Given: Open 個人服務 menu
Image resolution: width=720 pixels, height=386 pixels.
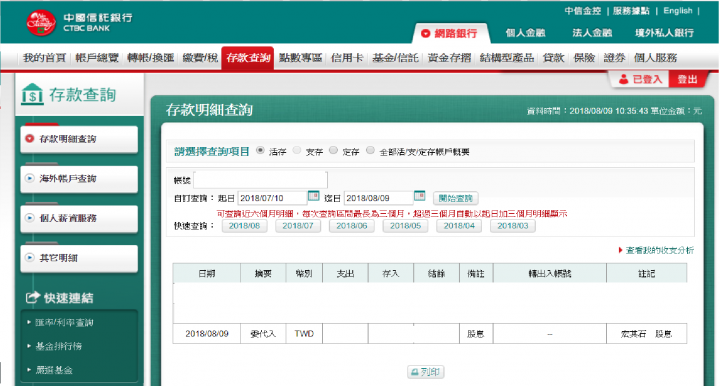Looking at the screenshot, I should pyautogui.click(x=655, y=58).
